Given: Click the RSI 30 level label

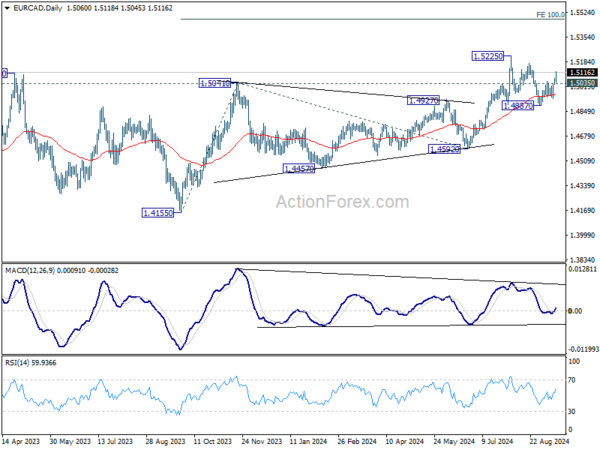Looking at the screenshot, I should click(572, 411).
